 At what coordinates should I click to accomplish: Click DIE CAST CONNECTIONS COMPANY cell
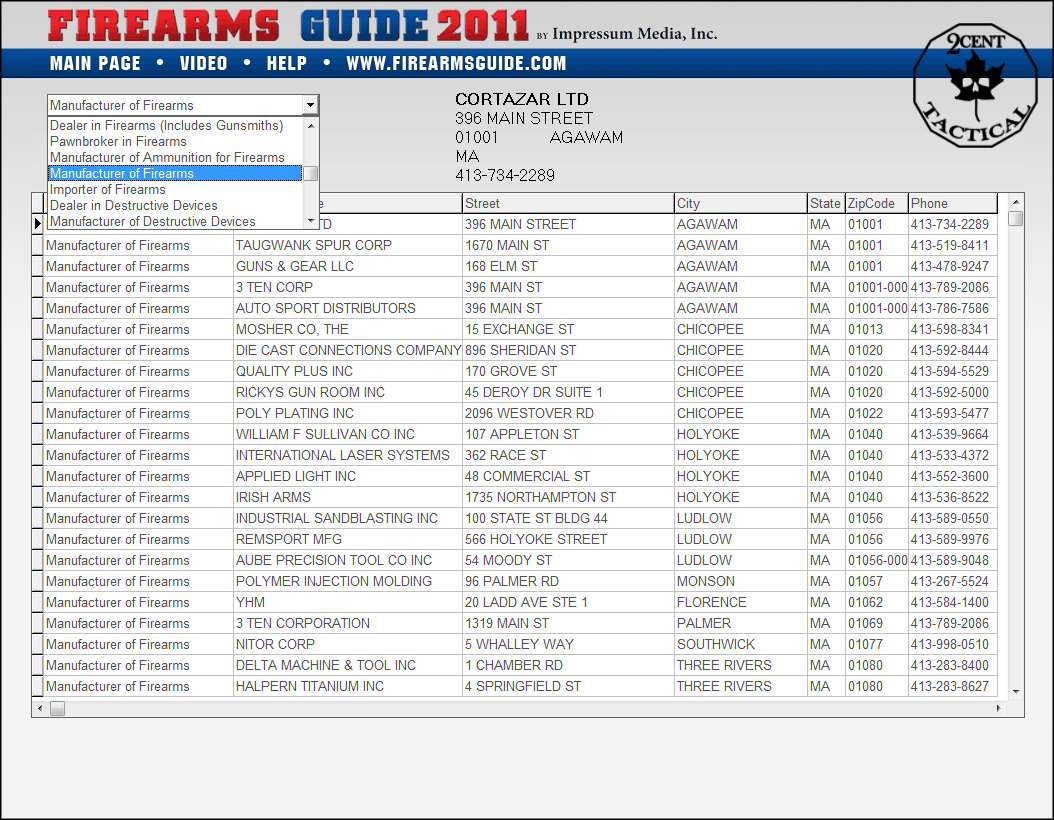[348, 350]
